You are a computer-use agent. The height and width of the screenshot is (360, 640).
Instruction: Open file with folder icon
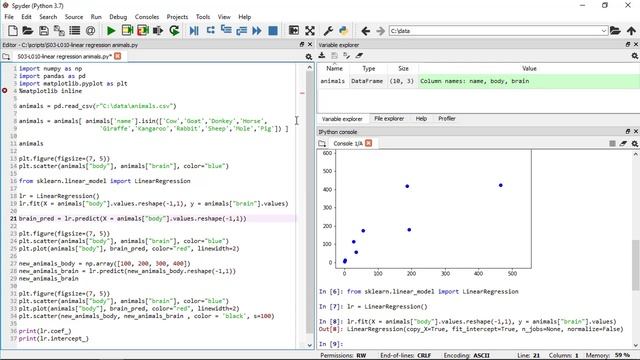pos(28,31)
